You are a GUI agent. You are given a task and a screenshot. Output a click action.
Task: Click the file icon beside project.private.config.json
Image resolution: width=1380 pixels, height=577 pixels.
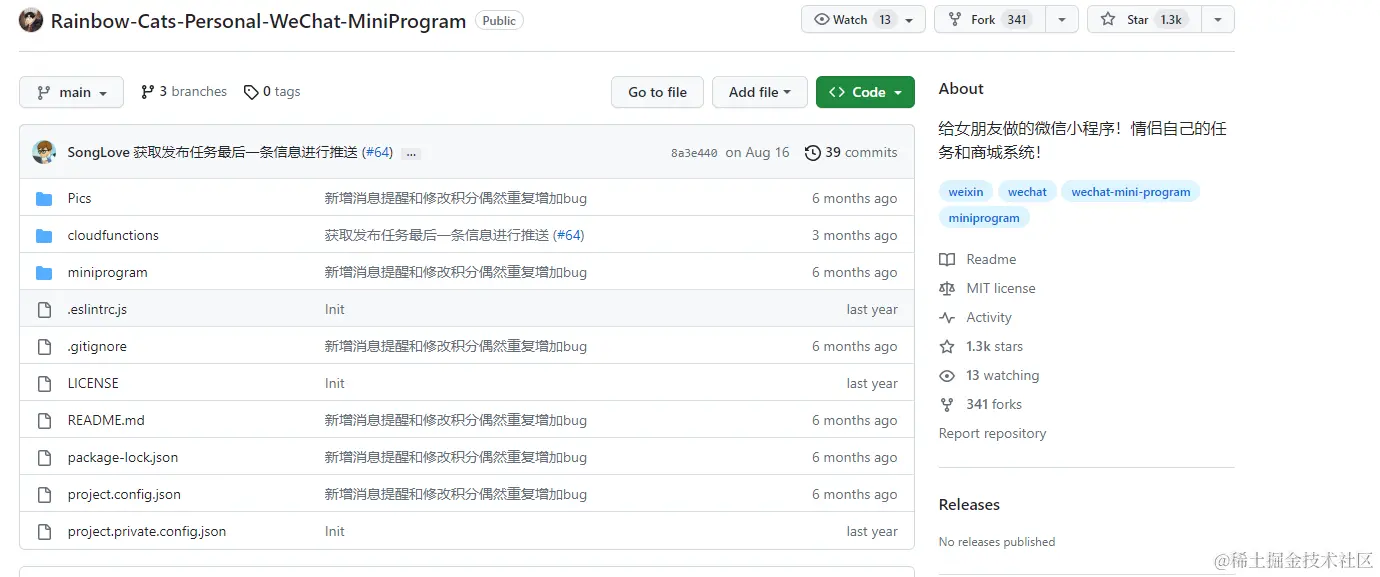pyautogui.click(x=44, y=532)
